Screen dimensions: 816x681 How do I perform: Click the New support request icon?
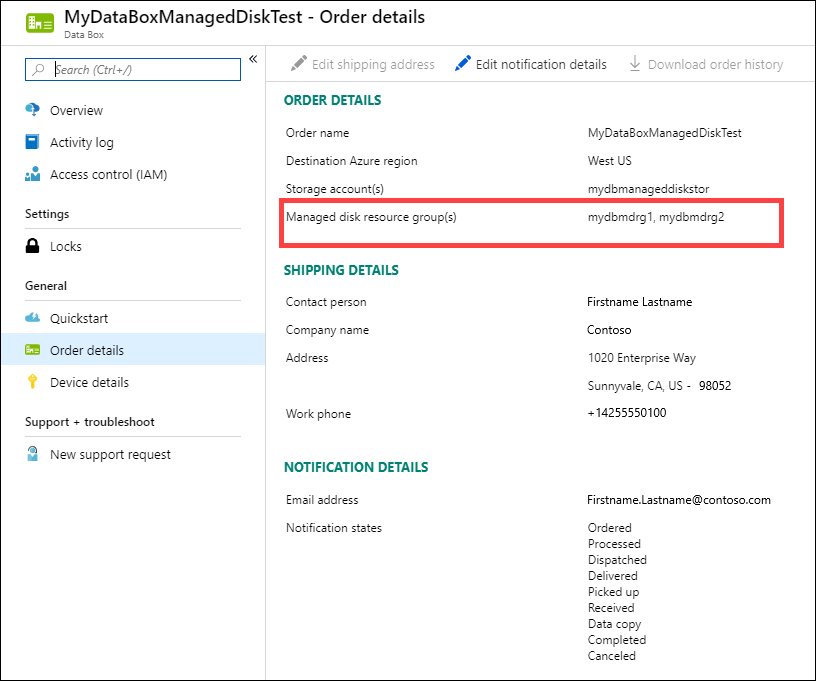[x=32, y=454]
